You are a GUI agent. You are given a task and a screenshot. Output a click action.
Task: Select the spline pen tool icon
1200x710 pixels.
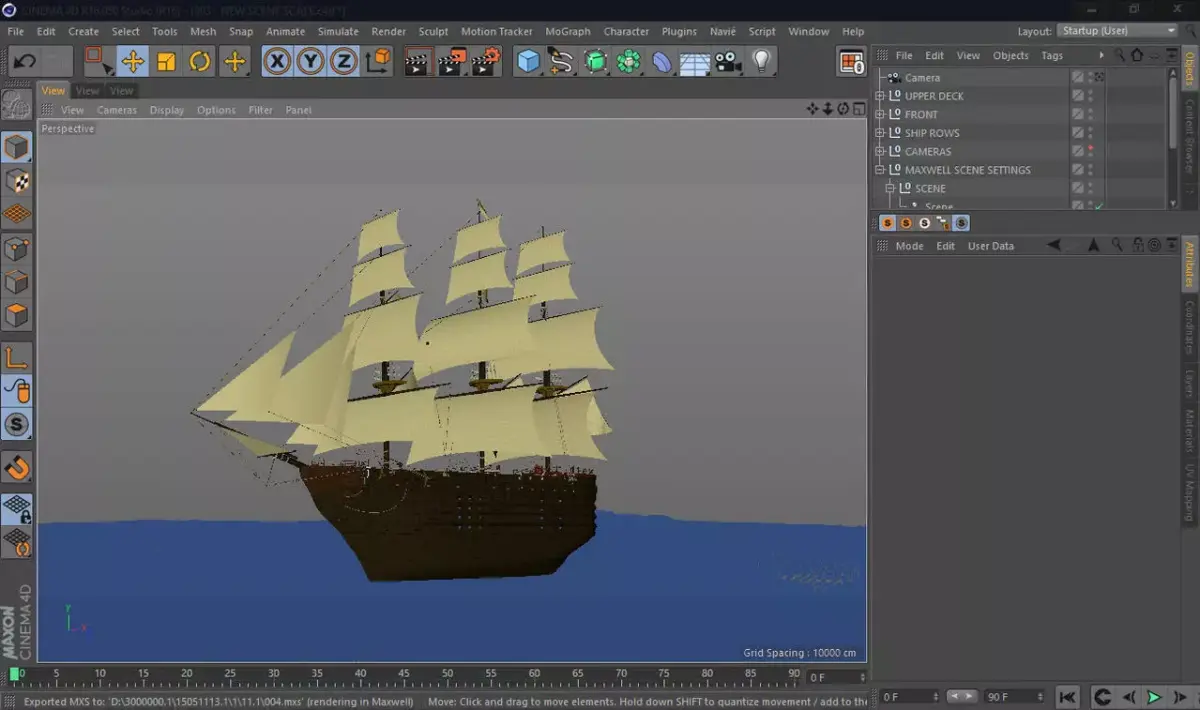tap(561, 62)
